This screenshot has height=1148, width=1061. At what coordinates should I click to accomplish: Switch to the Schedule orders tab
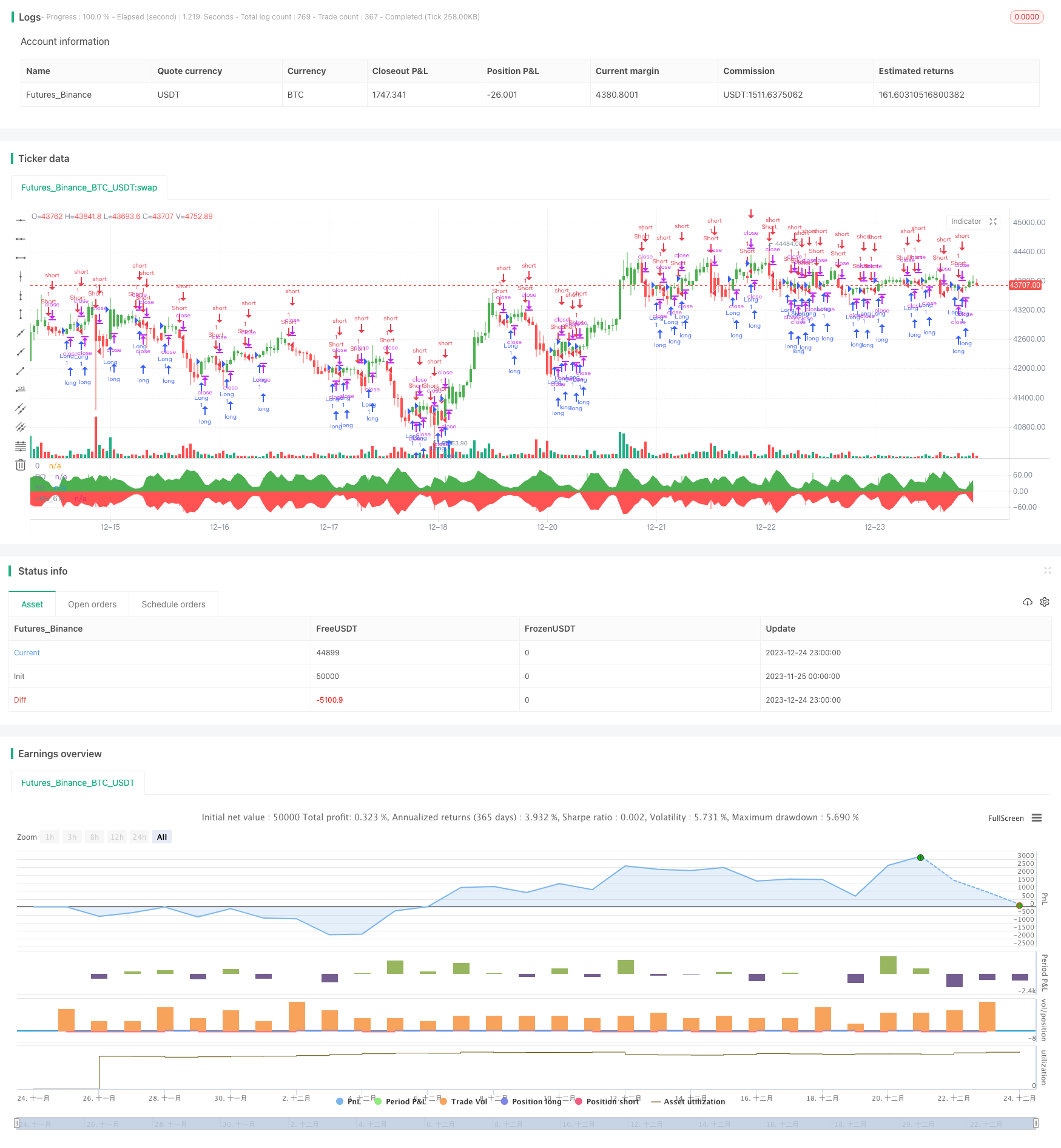tap(173, 604)
